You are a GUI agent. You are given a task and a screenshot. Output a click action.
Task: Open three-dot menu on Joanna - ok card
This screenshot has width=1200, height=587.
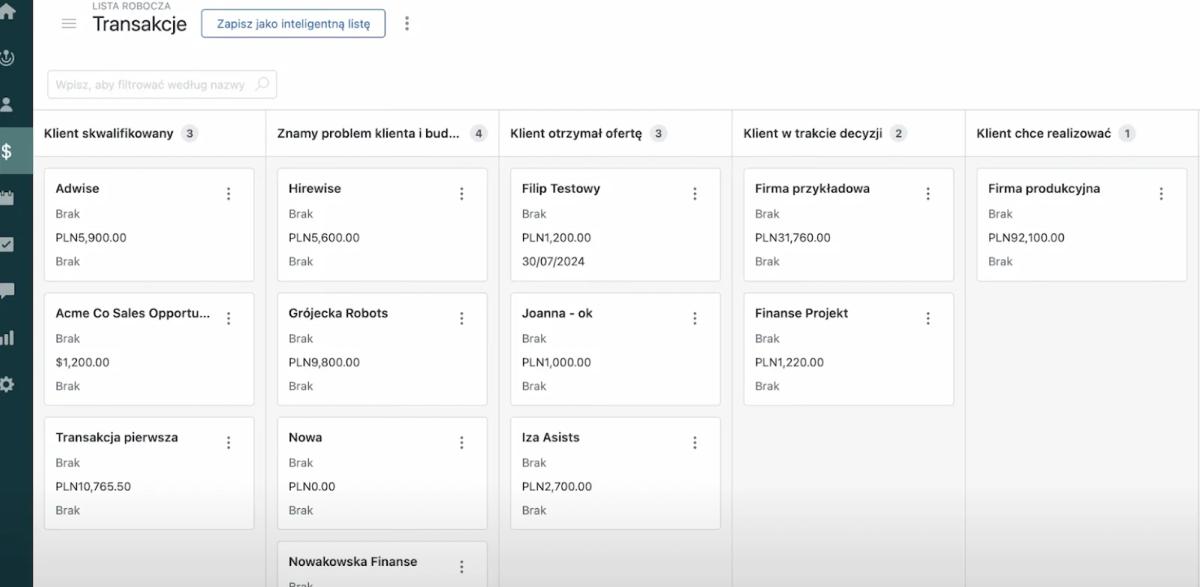tap(695, 318)
